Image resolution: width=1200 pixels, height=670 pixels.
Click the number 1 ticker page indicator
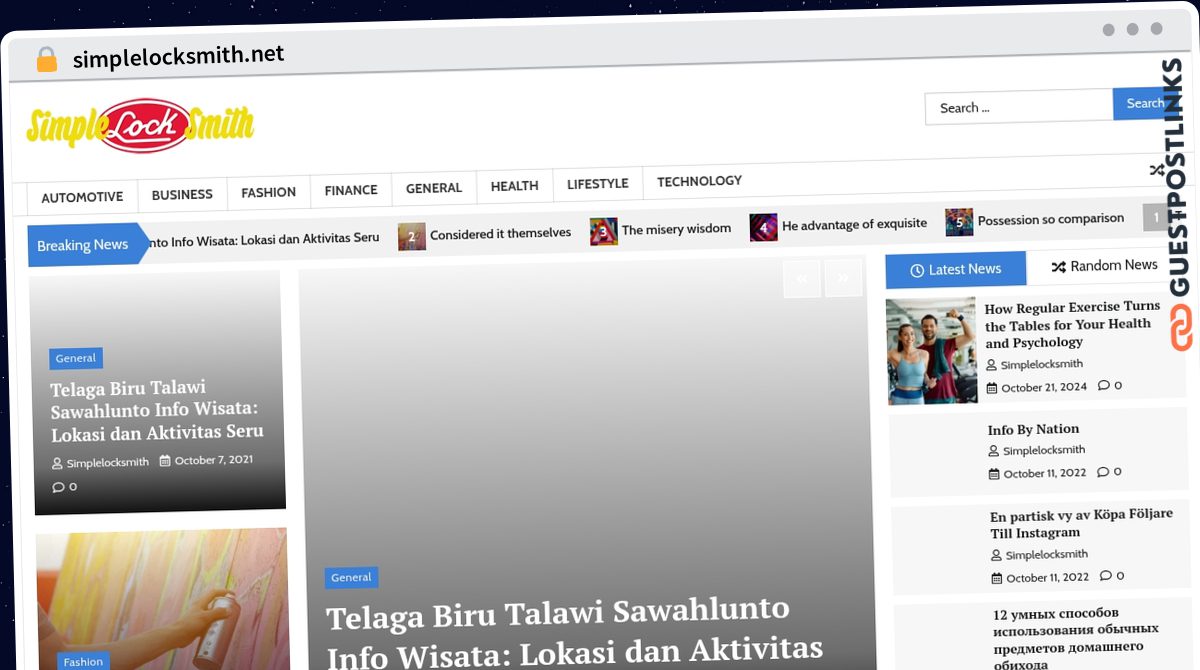1156,216
